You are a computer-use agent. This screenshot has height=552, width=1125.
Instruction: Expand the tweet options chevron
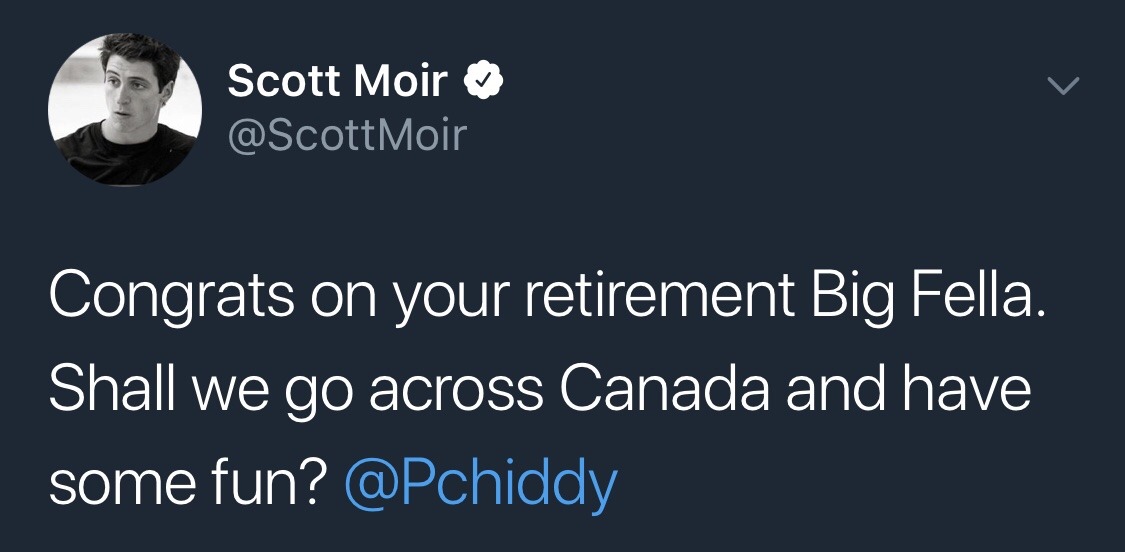click(1065, 89)
